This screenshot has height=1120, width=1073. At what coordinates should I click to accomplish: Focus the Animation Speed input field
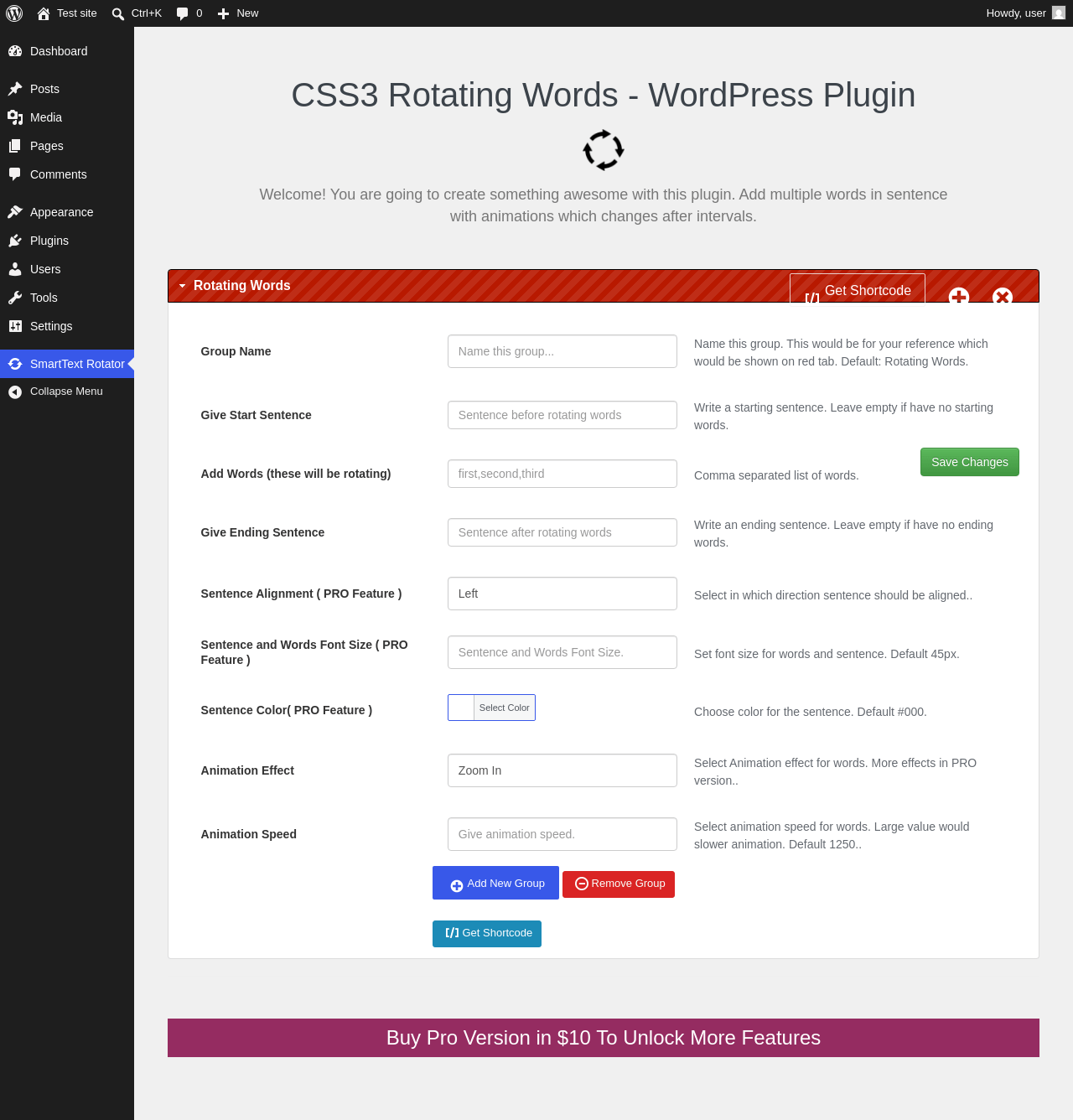point(562,834)
